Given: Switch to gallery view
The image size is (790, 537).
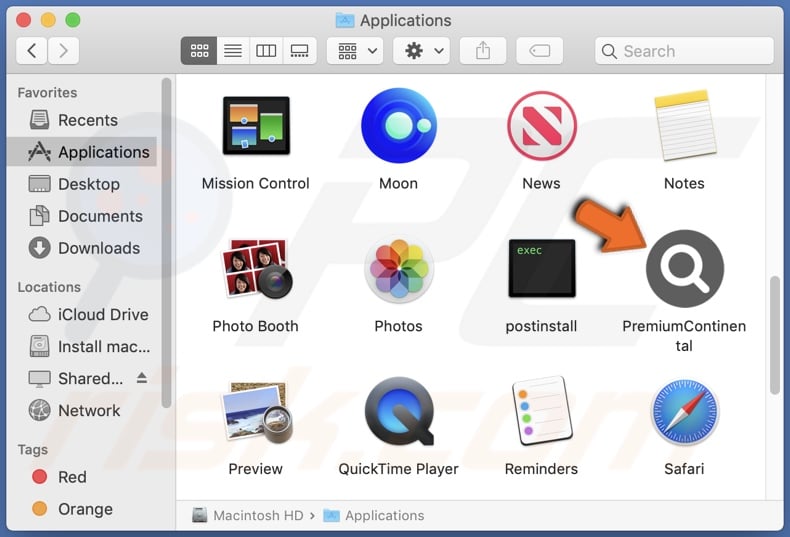Looking at the screenshot, I should (299, 50).
